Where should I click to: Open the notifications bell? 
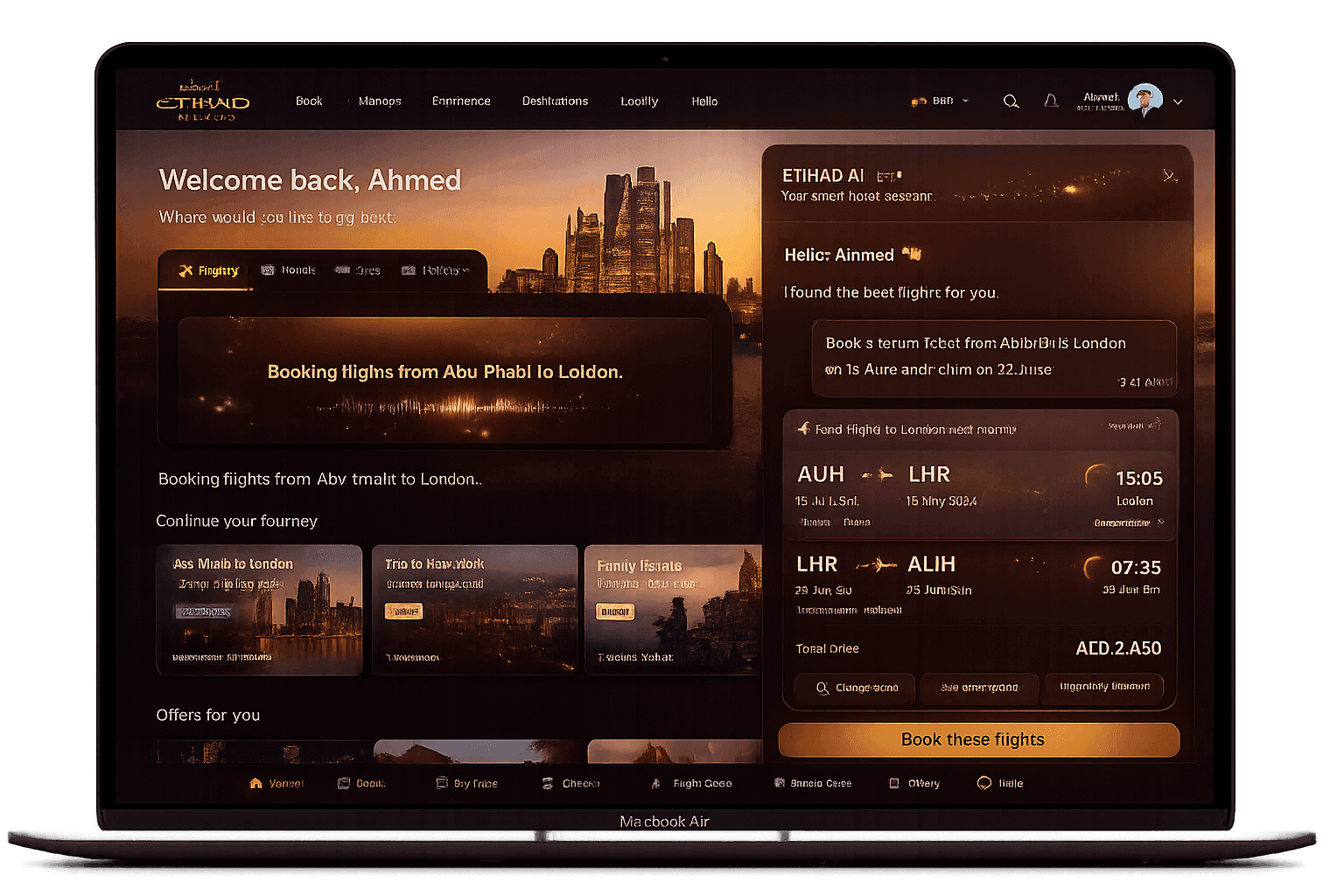[1051, 101]
